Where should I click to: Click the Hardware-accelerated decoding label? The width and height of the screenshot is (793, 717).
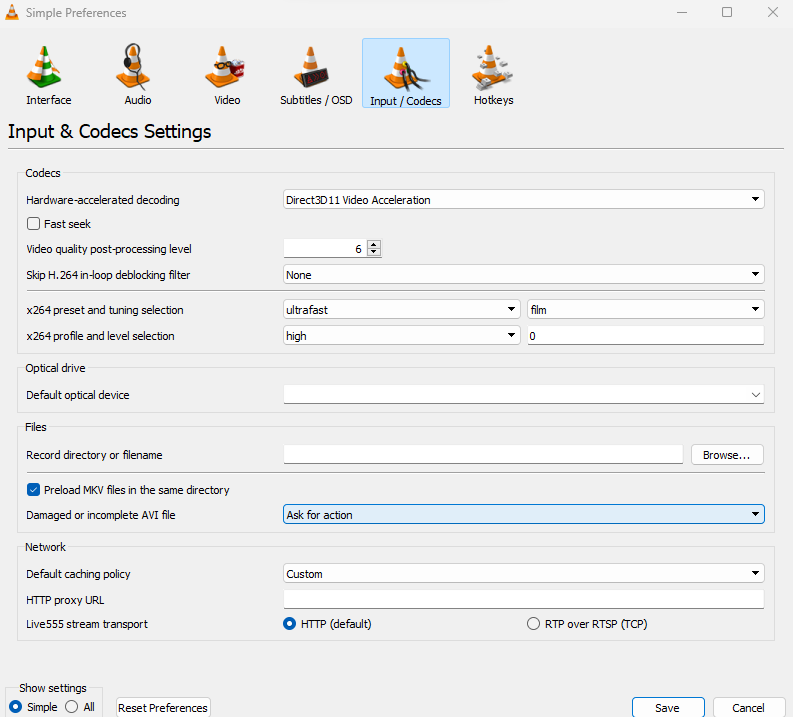[x=103, y=200]
